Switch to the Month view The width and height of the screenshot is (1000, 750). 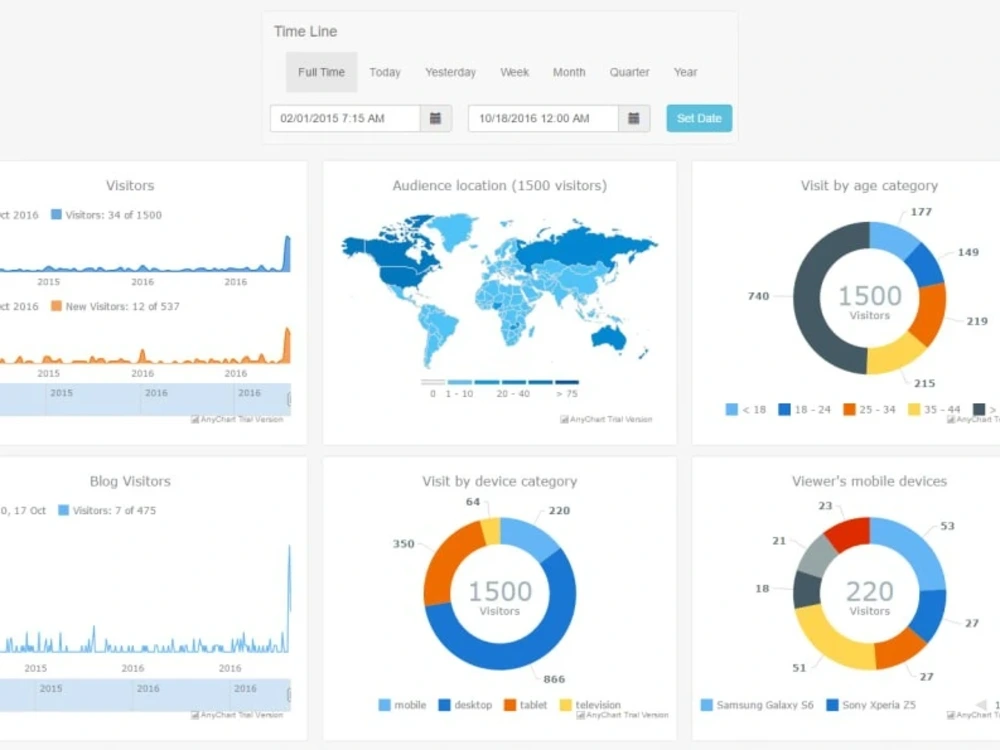point(569,72)
